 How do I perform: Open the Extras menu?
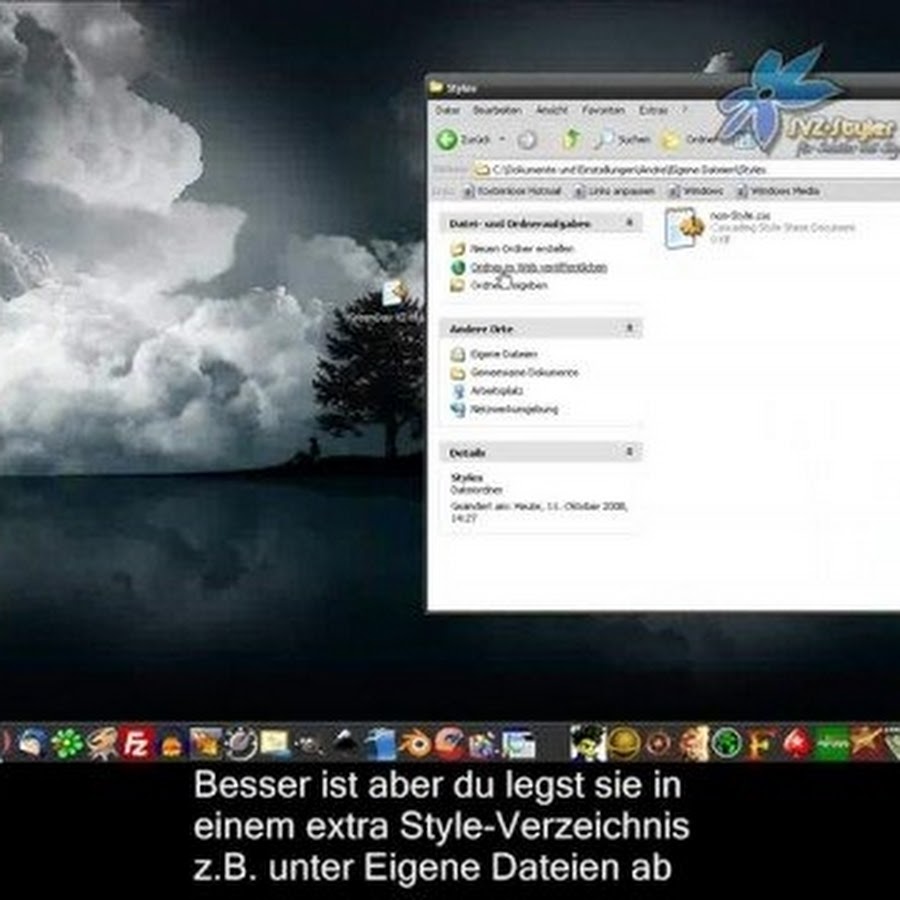tap(653, 110)
